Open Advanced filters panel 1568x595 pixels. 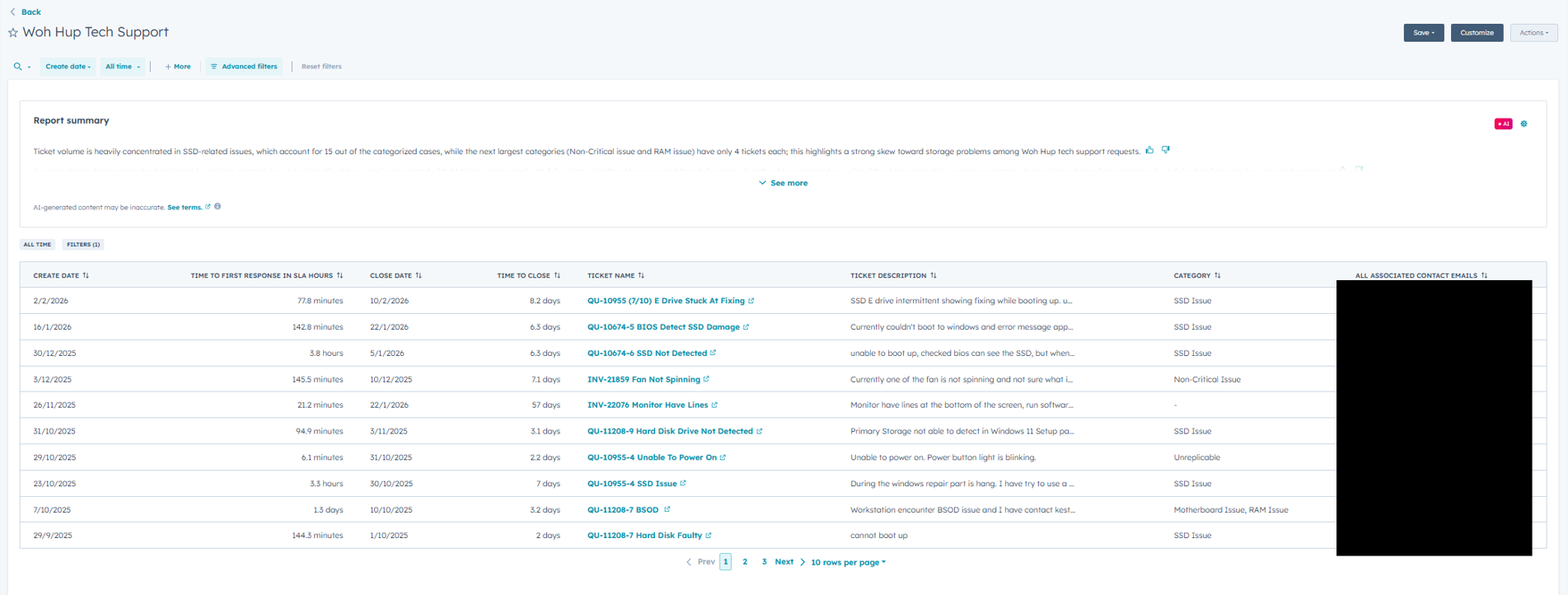244,67
